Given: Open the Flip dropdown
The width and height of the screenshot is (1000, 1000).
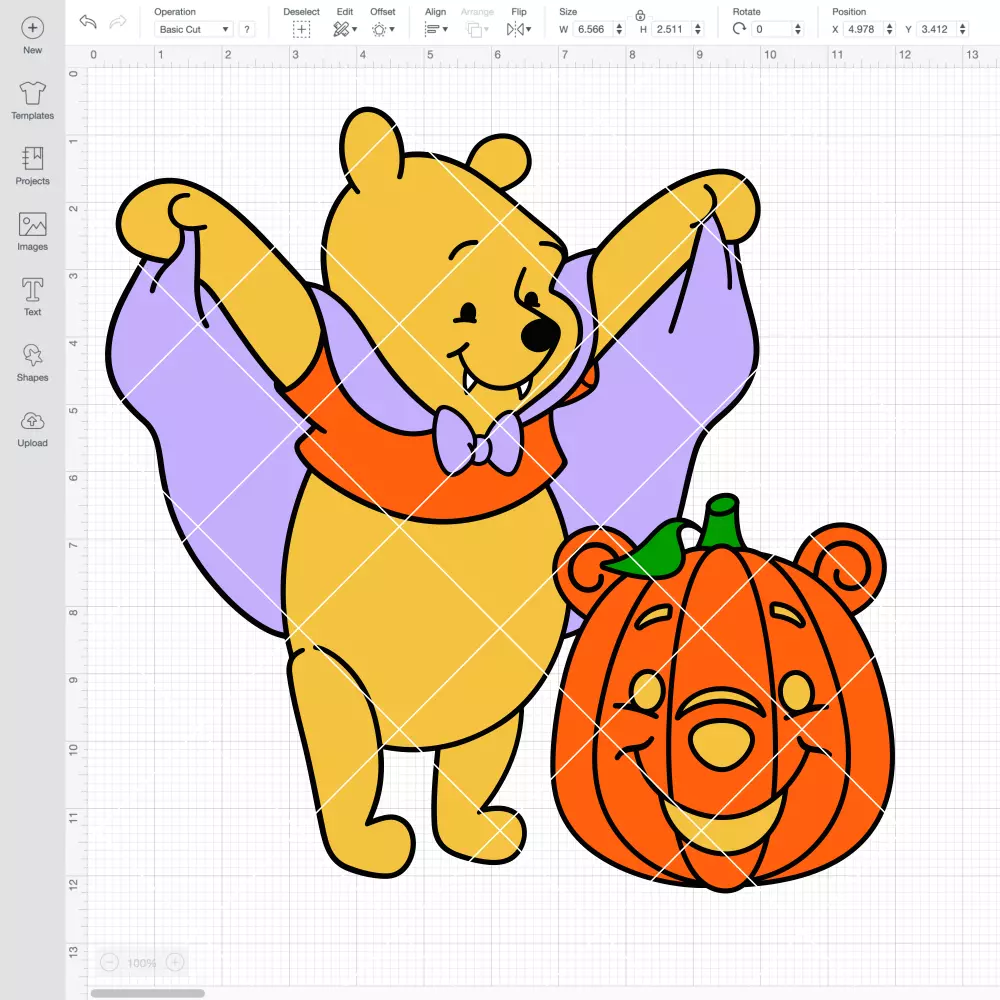Looking at the screenshot, I should pyautogui.click(x=519, y=29).
